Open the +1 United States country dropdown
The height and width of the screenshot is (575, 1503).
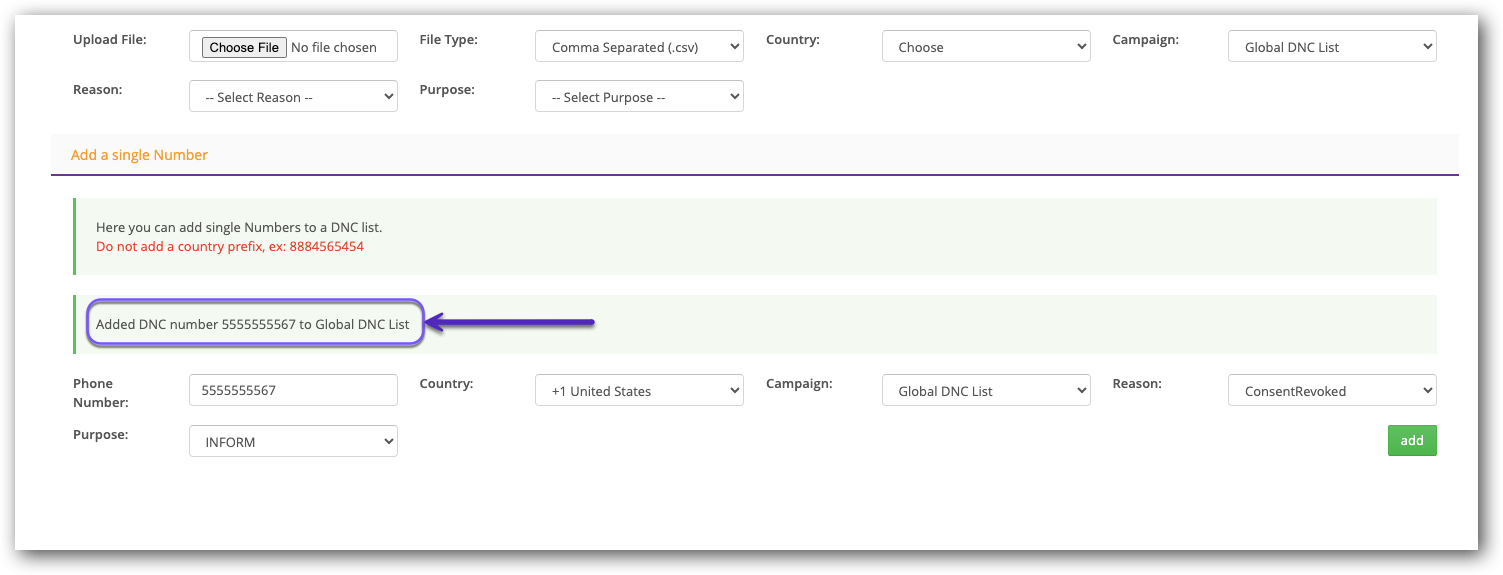[x=639, y=391]
